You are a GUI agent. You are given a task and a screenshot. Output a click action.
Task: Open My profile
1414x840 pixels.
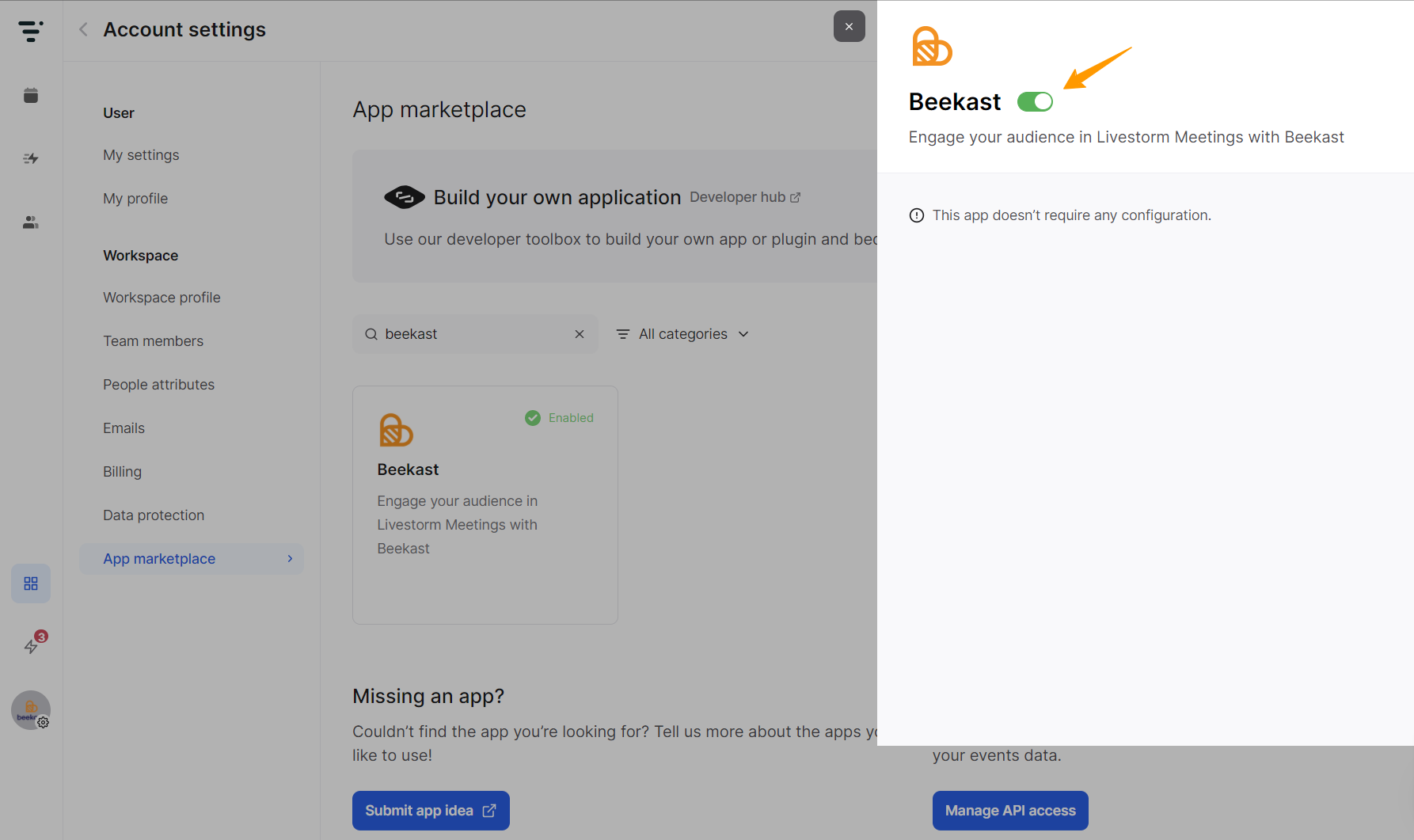pos(135,199)
